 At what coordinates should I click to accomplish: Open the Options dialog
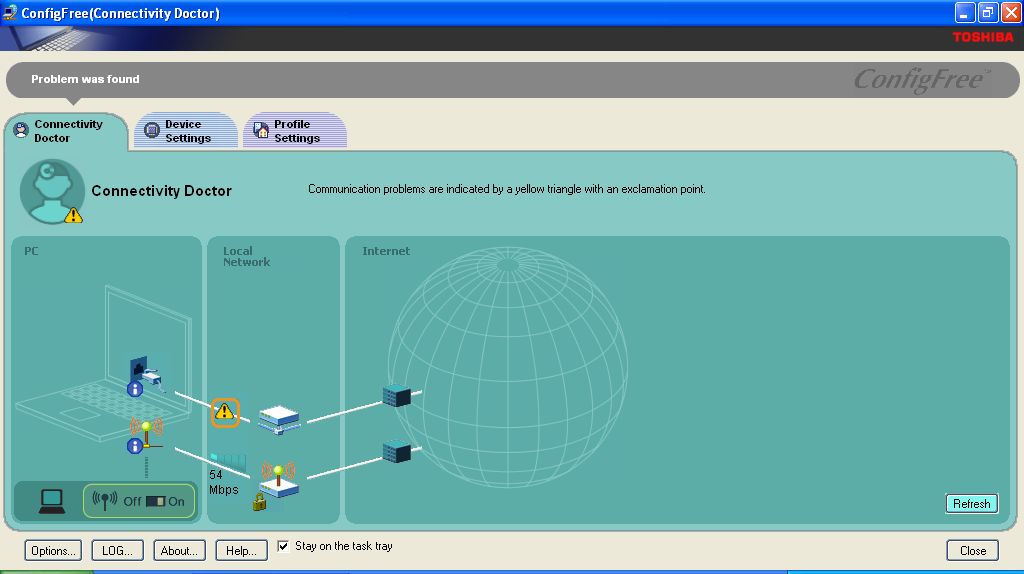tap(53, 550)
